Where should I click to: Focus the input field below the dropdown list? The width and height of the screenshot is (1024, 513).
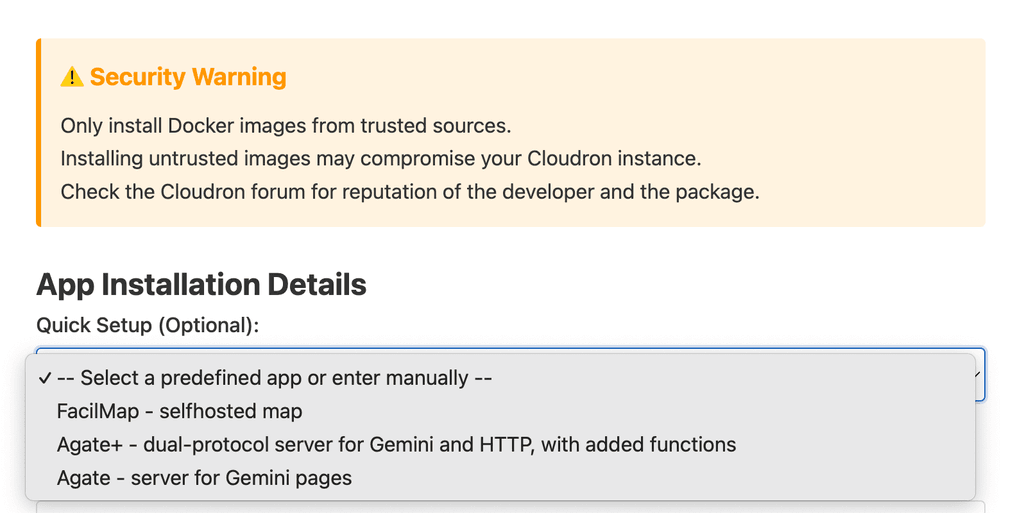coord(511,507)
